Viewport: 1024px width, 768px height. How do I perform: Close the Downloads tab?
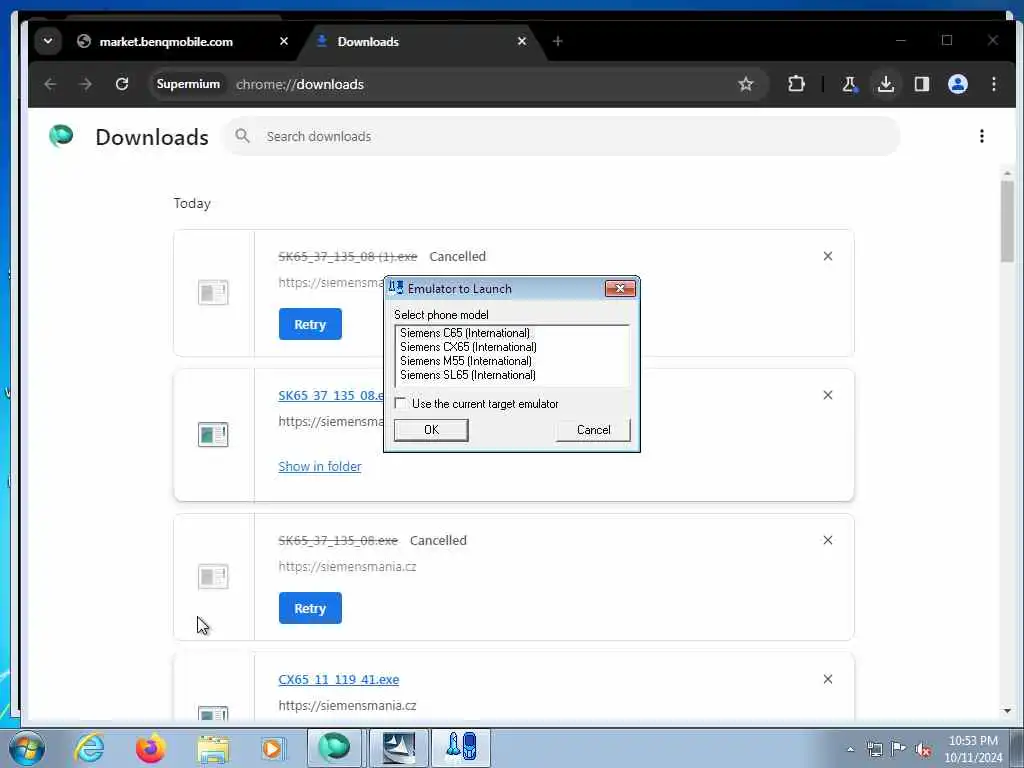coord(522,41)
